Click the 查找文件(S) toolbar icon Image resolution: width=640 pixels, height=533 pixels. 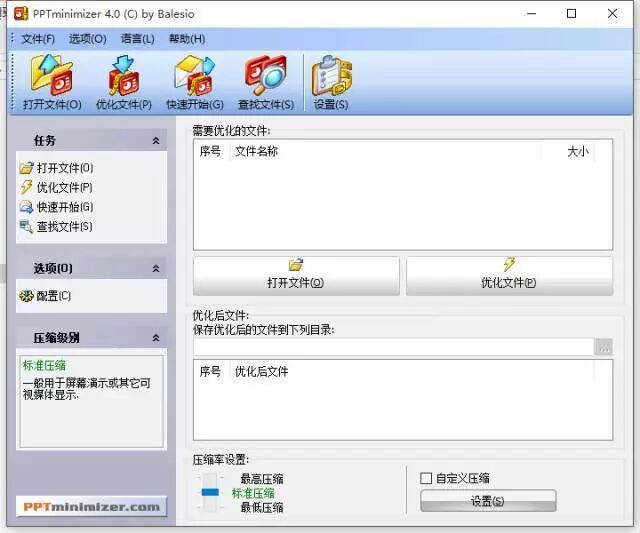point(266,82)
